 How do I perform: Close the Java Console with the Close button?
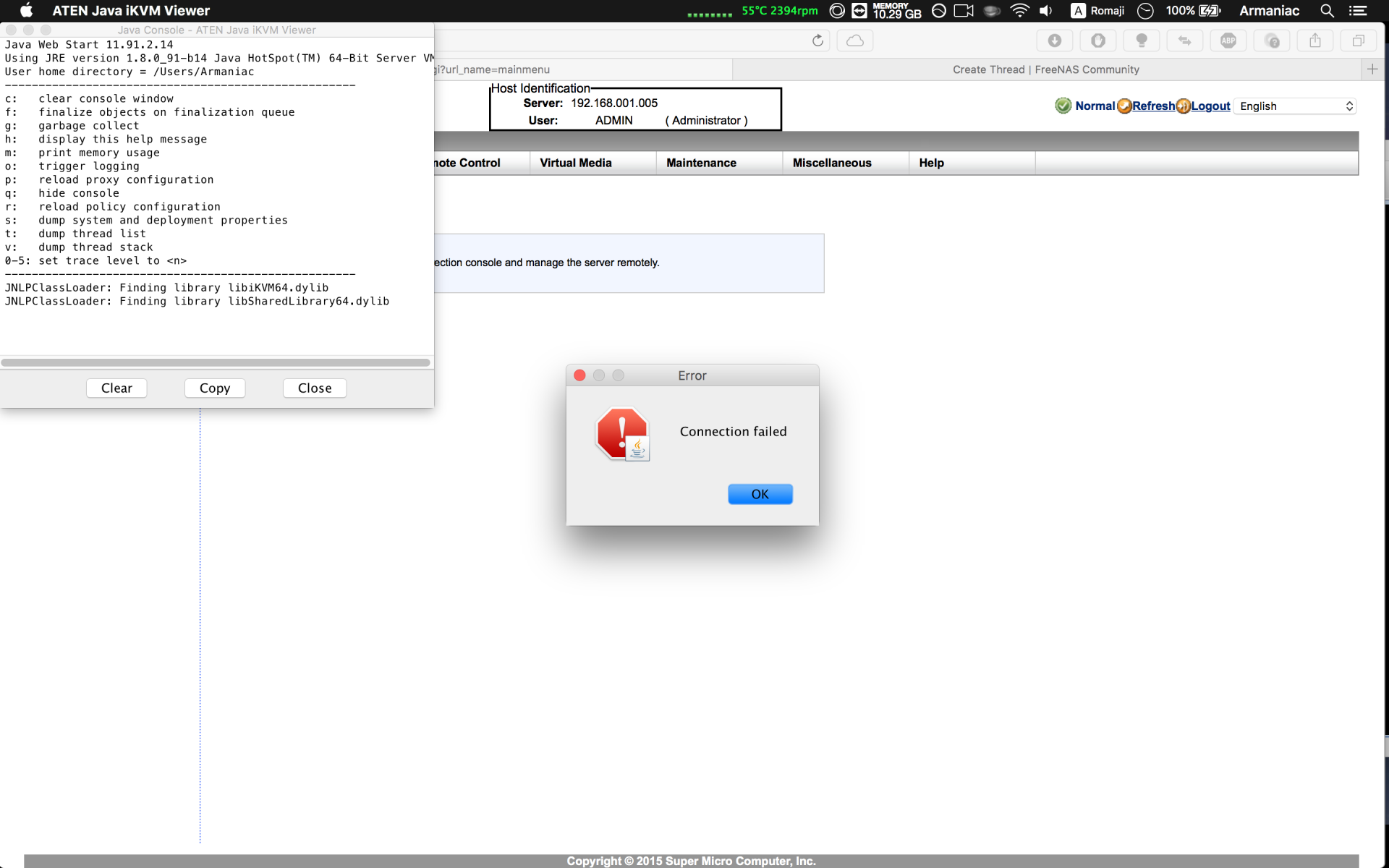315,388
